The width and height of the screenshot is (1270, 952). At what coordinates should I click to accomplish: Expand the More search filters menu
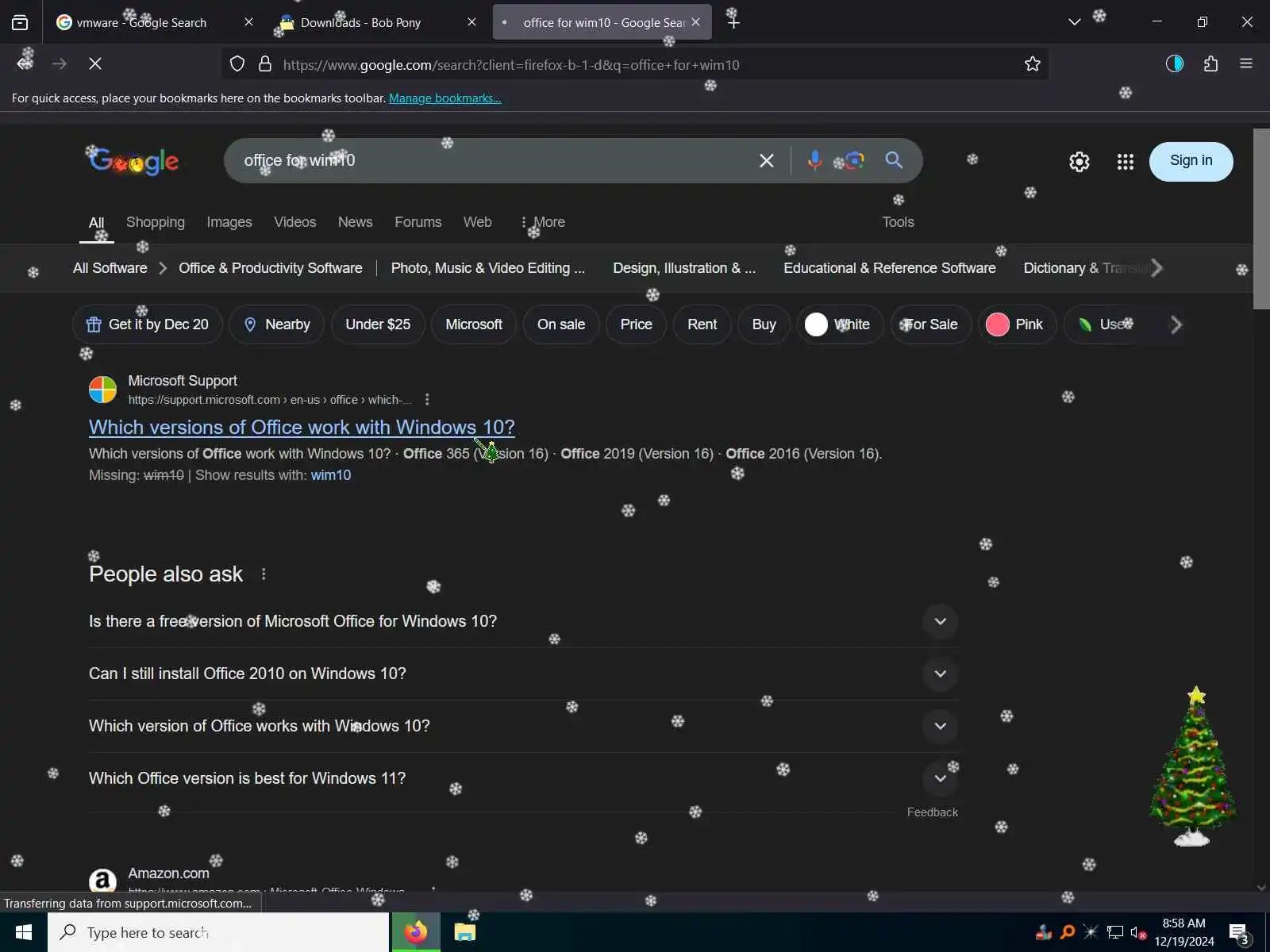tap(543, 222)
